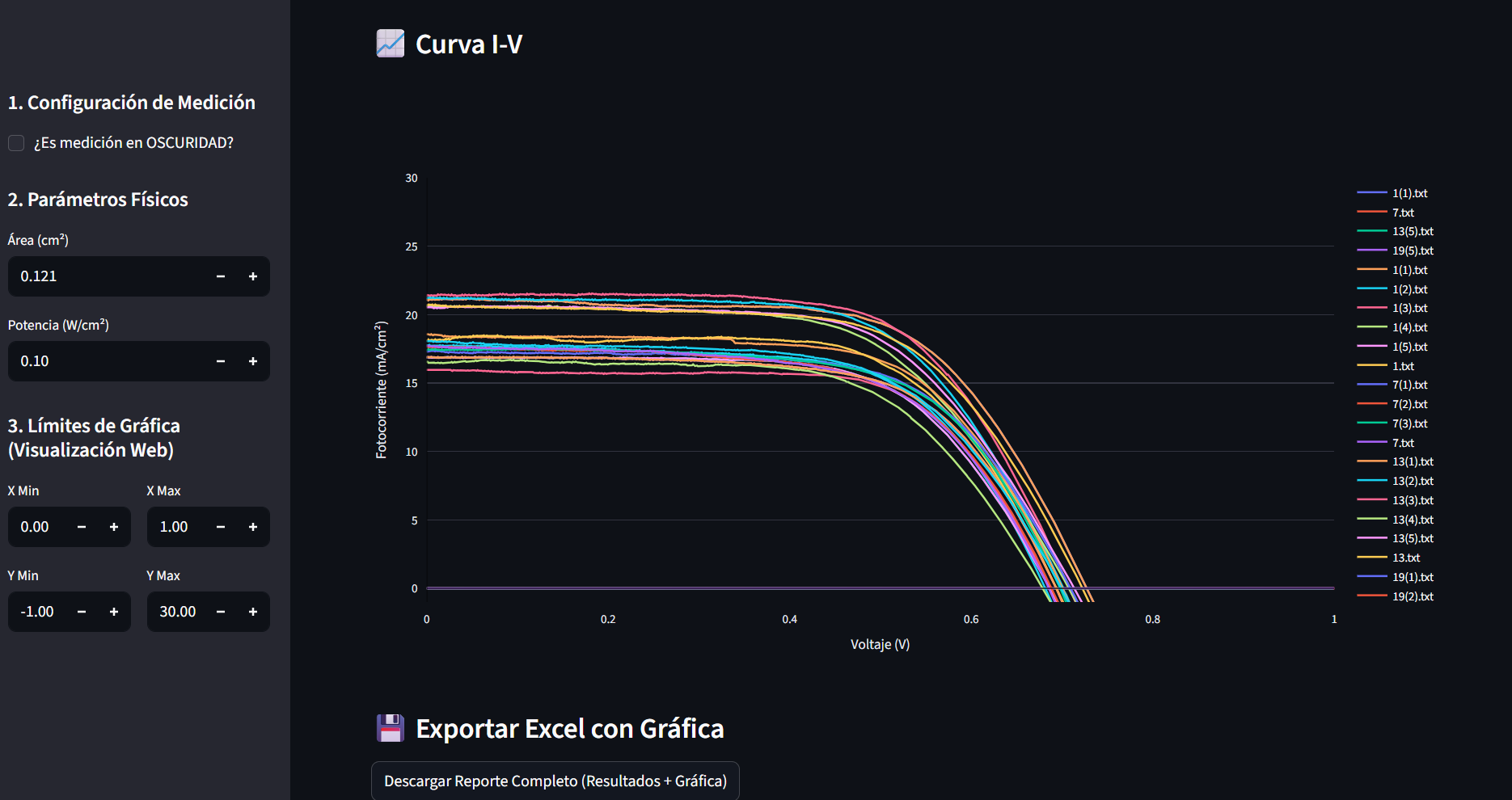Increase the Área value with the plus icon
Screen dimensions: 1512x800
pos(253,276)
